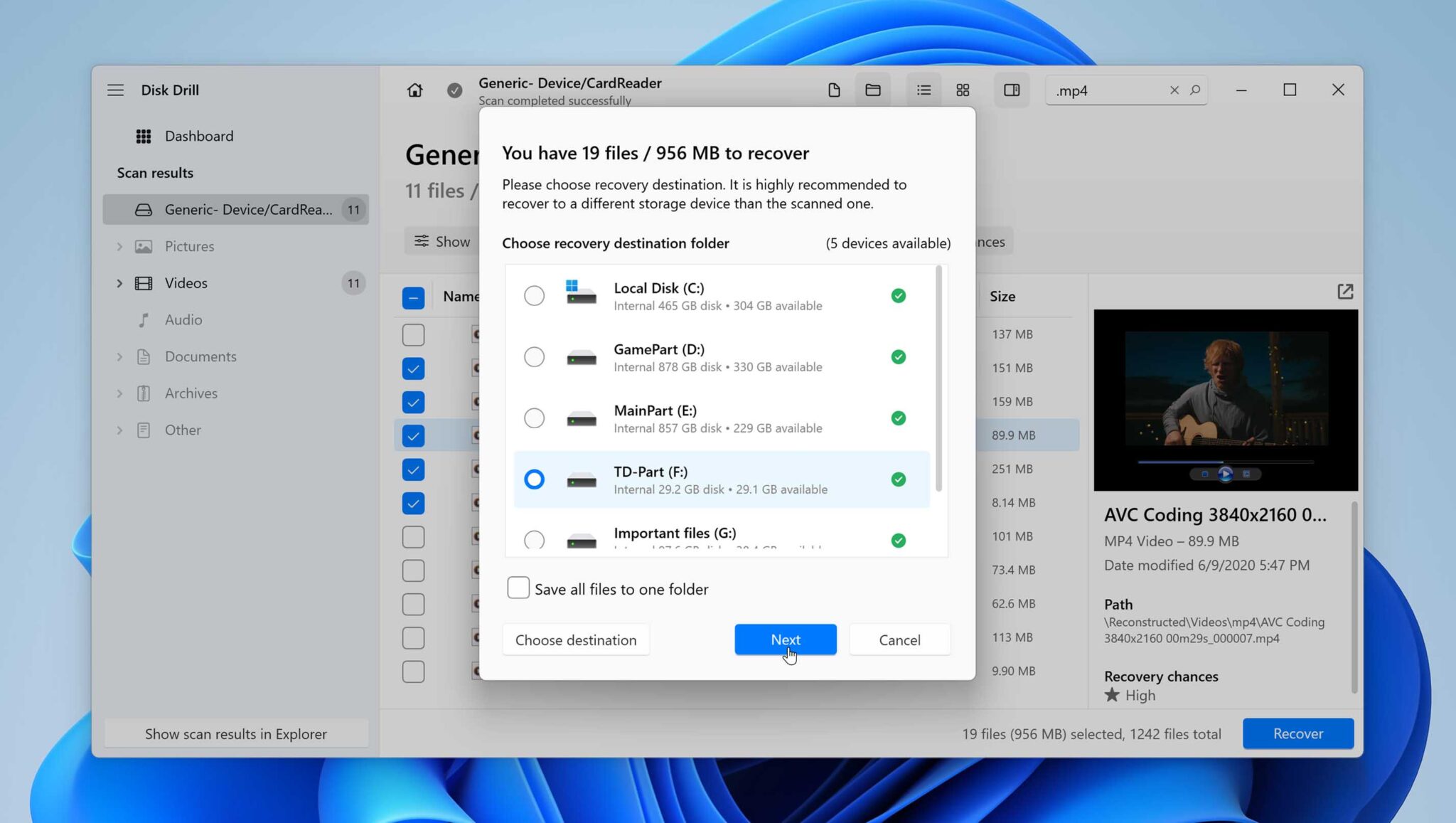Expand the Pictures category
Screen dimensions: 1456x823
tap(119, 246)
